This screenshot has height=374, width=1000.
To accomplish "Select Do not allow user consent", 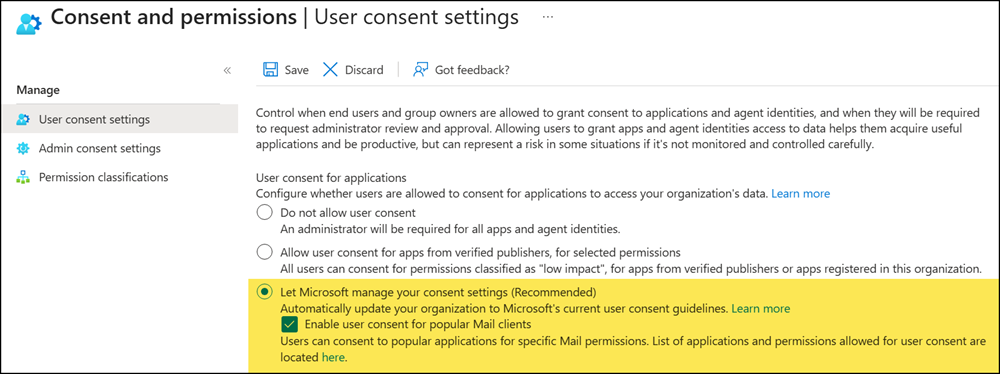I will pyautogui.click(x=264, y=213).
